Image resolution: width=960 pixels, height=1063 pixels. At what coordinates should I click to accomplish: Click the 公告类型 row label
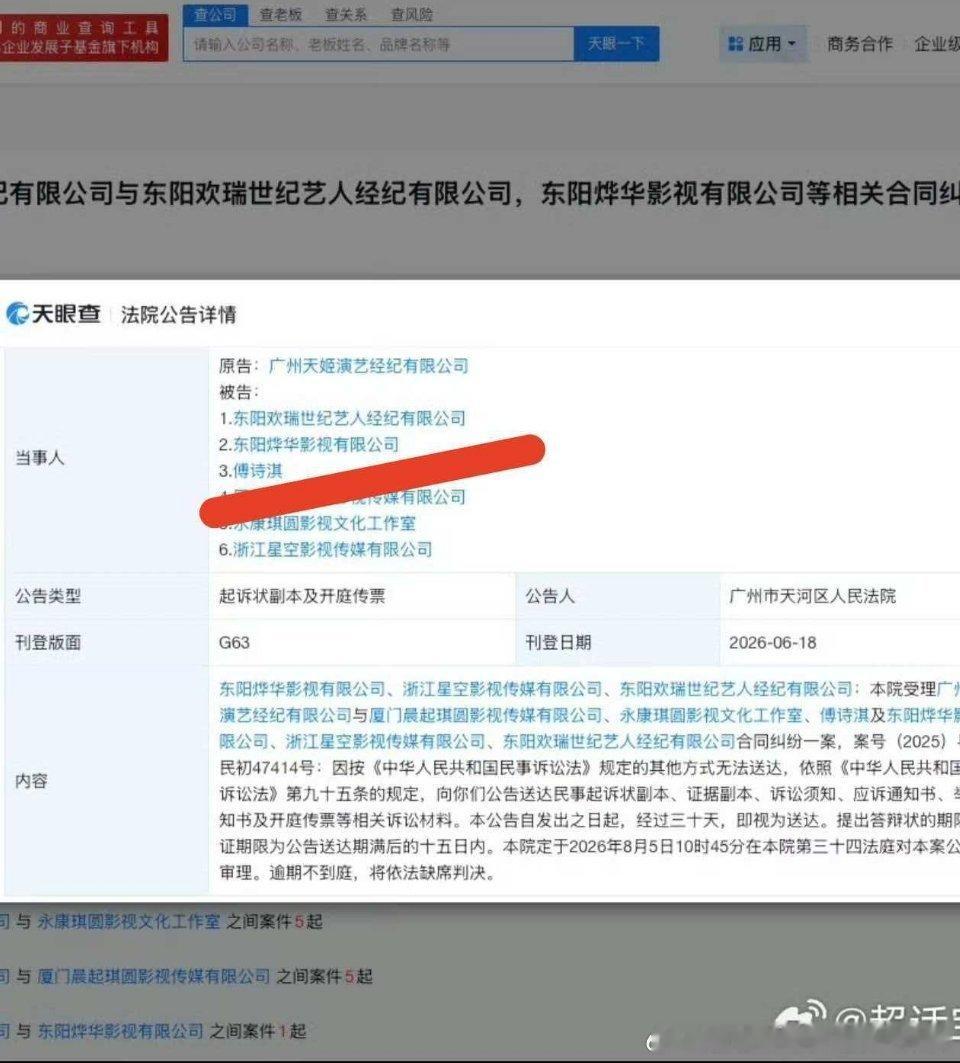tap(48, 597)
